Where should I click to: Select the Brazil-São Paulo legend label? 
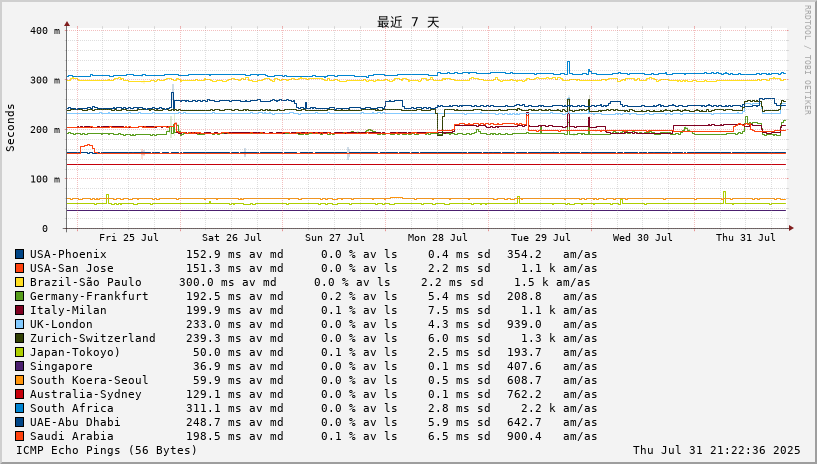(85, 282)
